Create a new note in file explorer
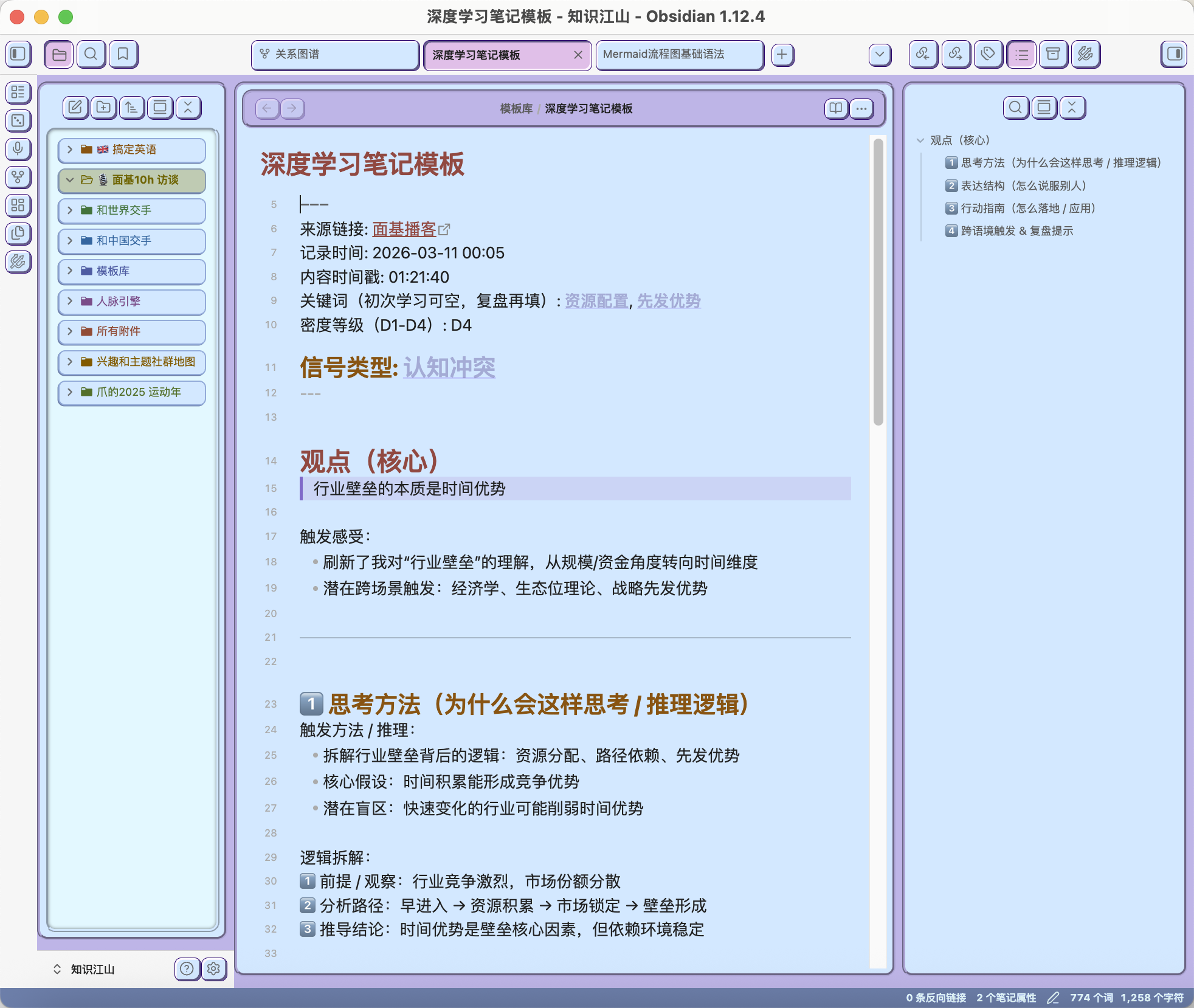The height and width of the screenshot is (1008, 1194). pyautogui.click(x=75, y=108)
